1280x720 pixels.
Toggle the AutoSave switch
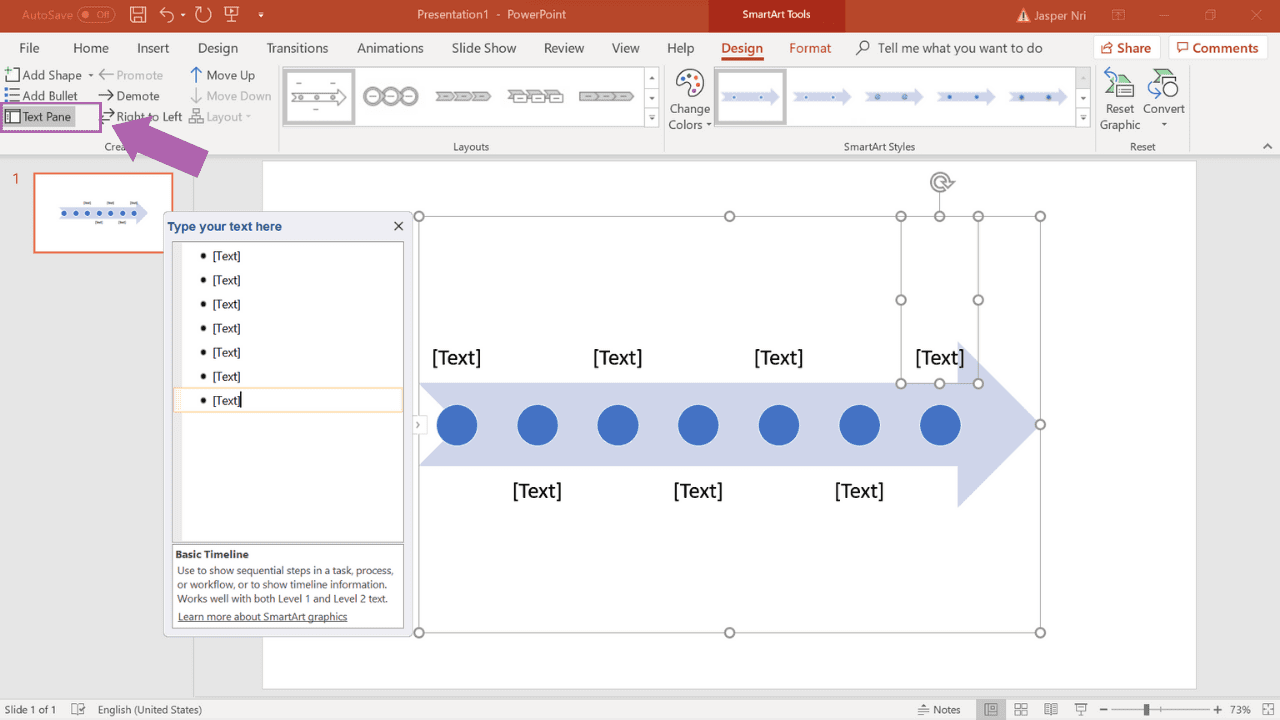pyautogui.click(x=96, y=15)
